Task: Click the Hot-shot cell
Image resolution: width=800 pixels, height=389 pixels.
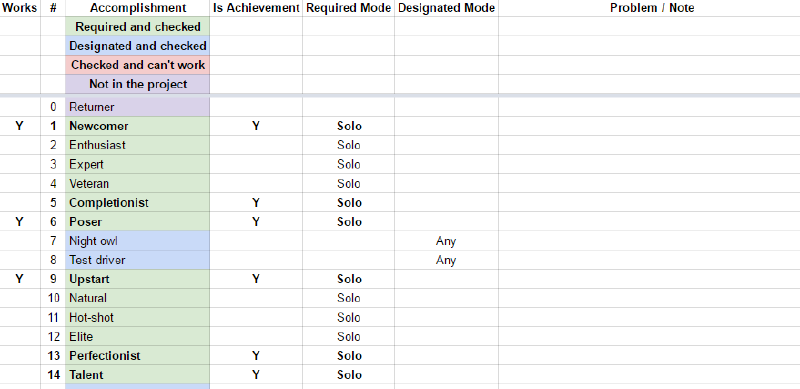Action: [x=138, y=318]
